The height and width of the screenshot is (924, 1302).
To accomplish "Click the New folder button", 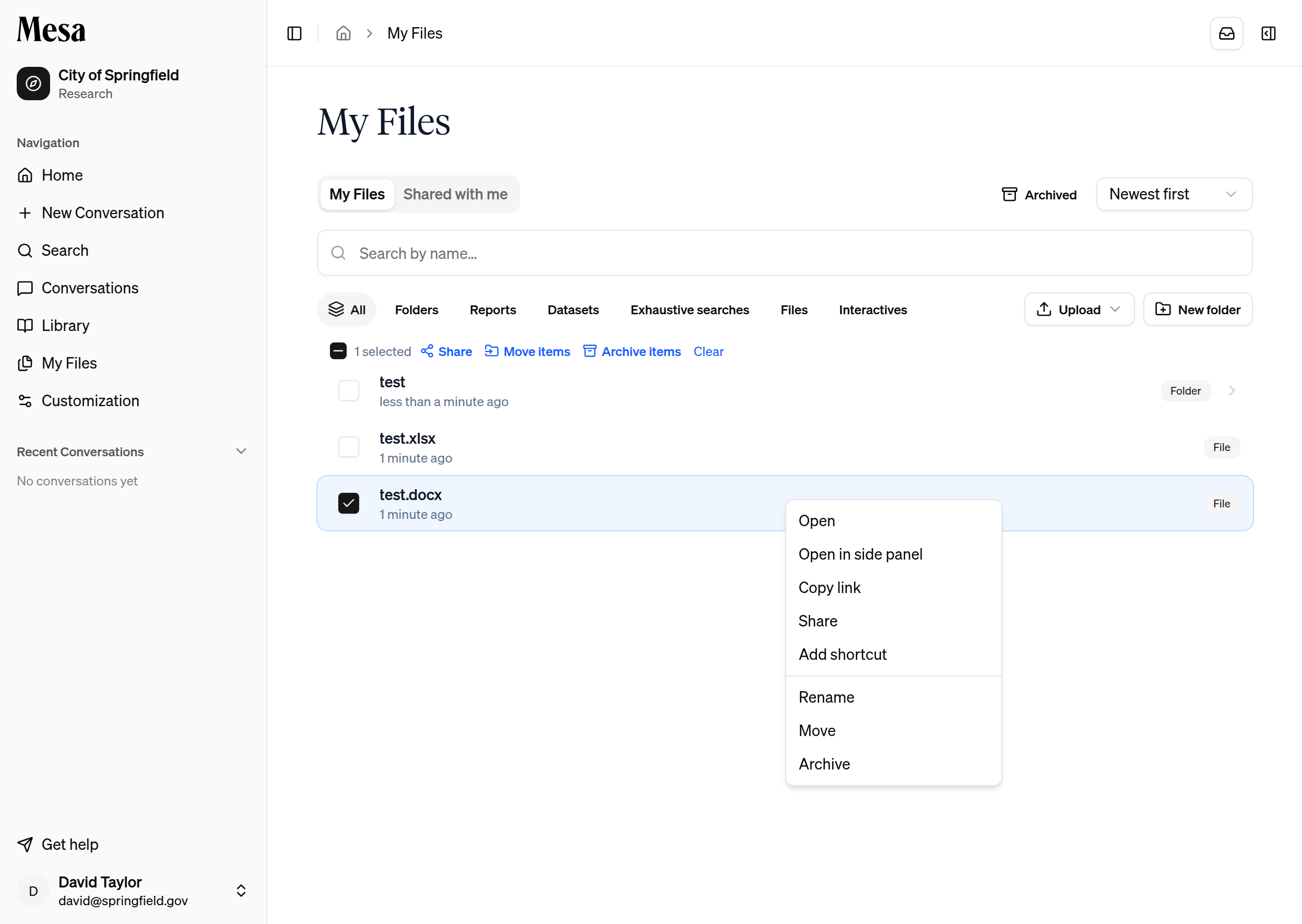I will [x=1198, y=310].
